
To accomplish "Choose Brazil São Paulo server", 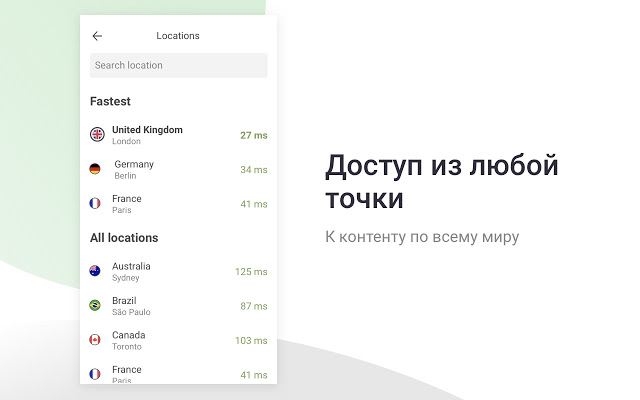I will pyautogui.click(x=179, y=306).
